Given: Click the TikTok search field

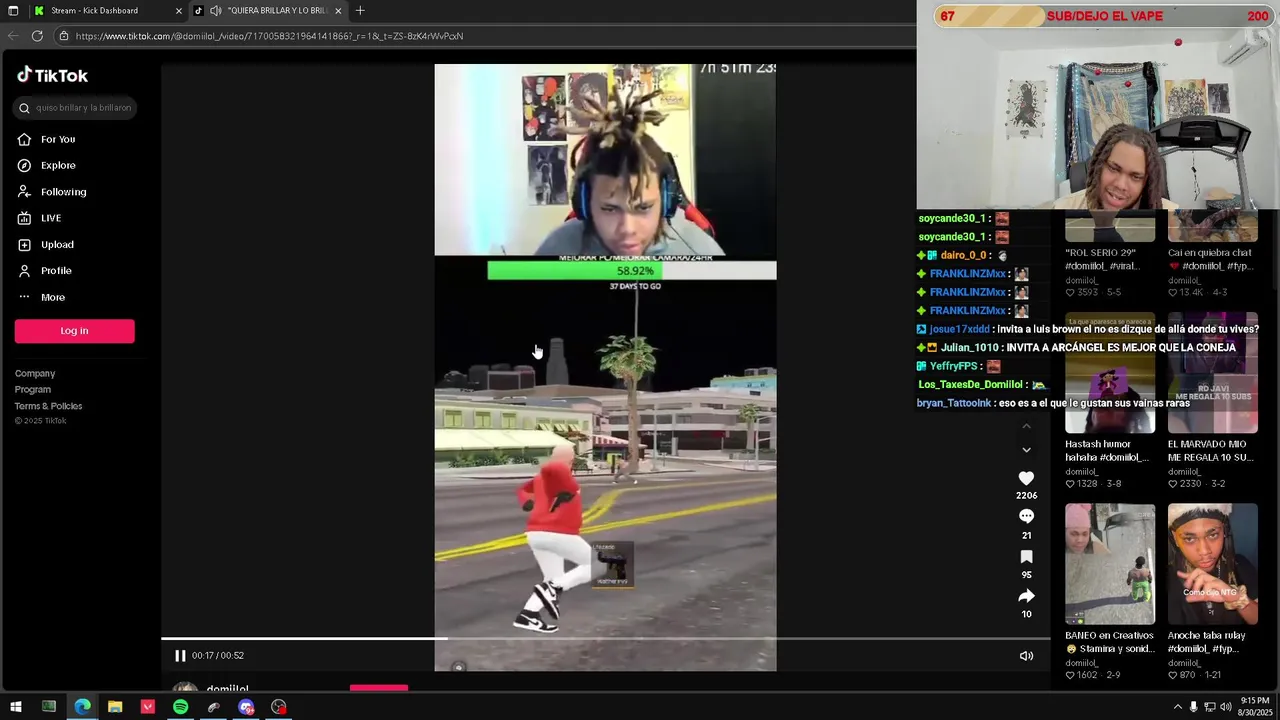Looking at the screenshot, I should 75,108.
